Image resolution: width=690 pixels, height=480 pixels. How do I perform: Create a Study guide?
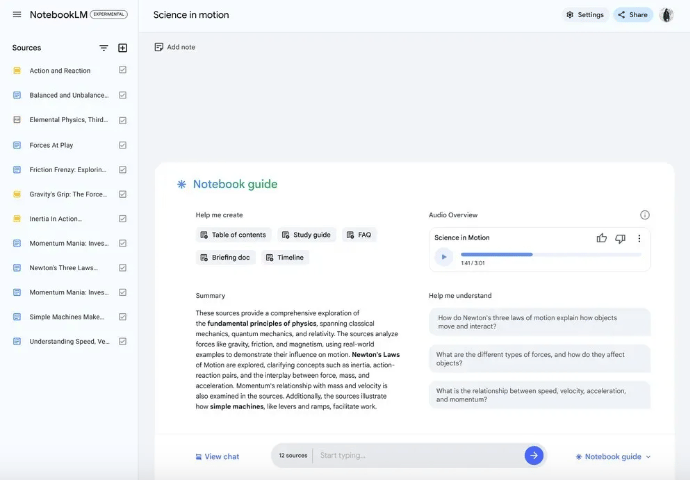[306, 235]
